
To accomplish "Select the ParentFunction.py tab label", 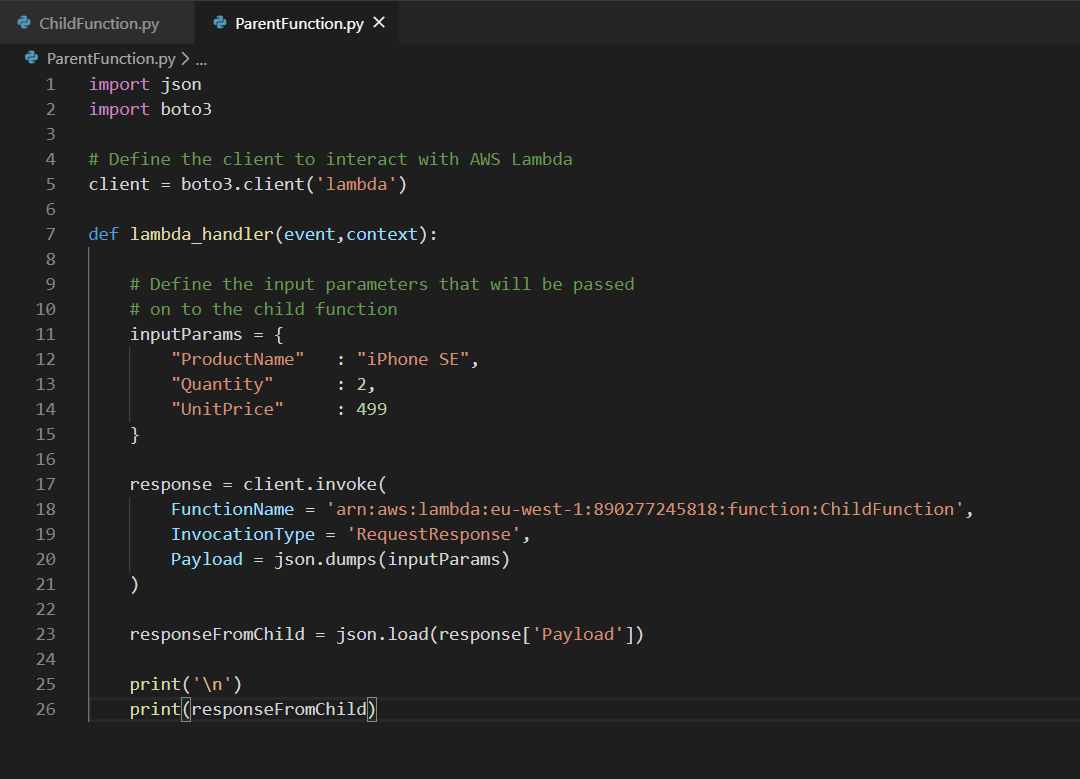I will (299, 24).
